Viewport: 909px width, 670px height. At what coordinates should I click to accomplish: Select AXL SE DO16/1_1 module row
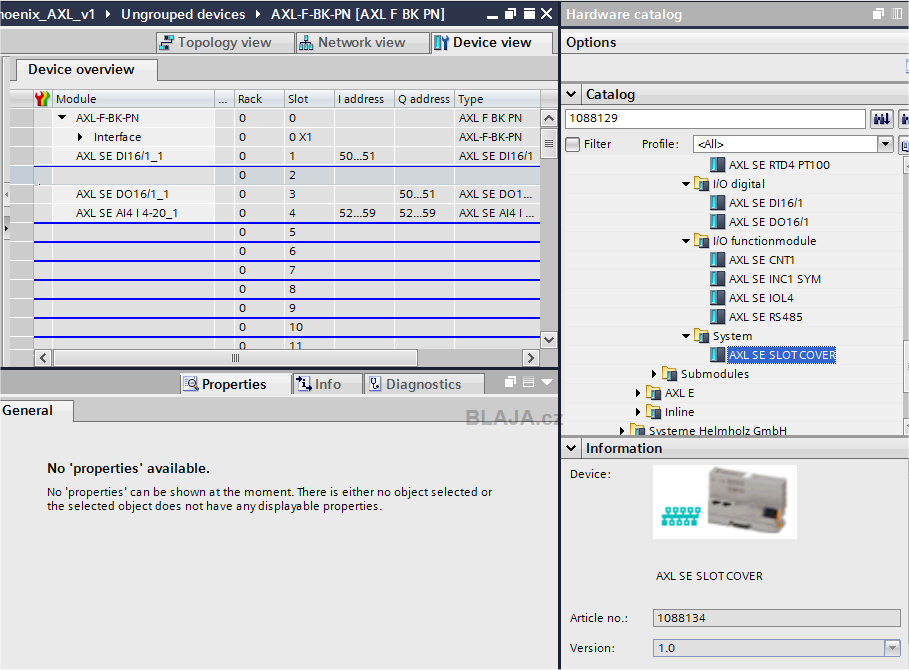coord(287,194)
